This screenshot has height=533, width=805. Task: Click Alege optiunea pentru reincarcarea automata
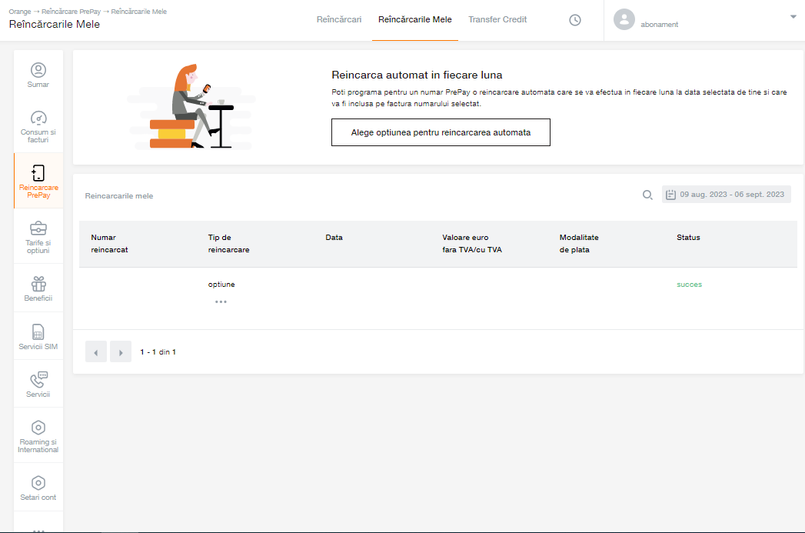[x=441, y=132]
